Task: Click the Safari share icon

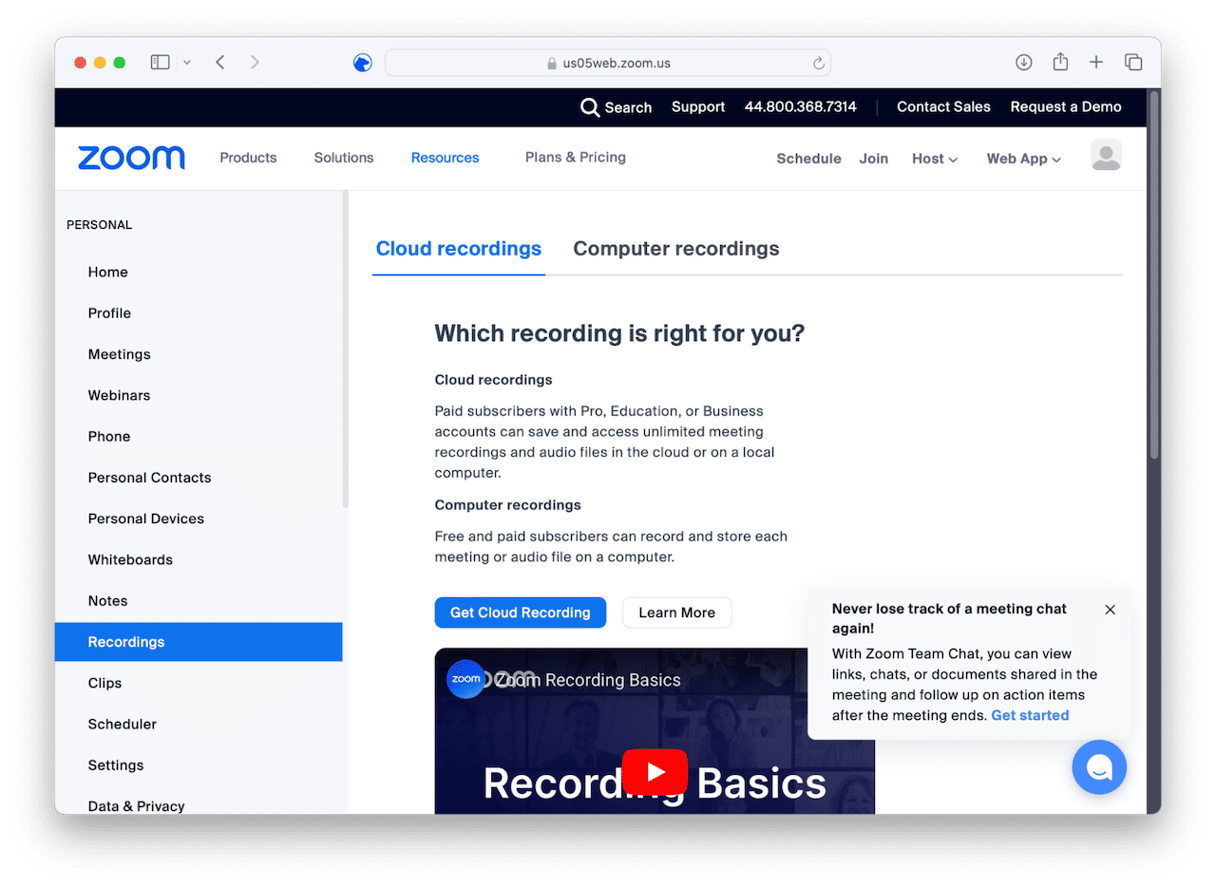Action: pyautogui.click(x=1060, y=62)
